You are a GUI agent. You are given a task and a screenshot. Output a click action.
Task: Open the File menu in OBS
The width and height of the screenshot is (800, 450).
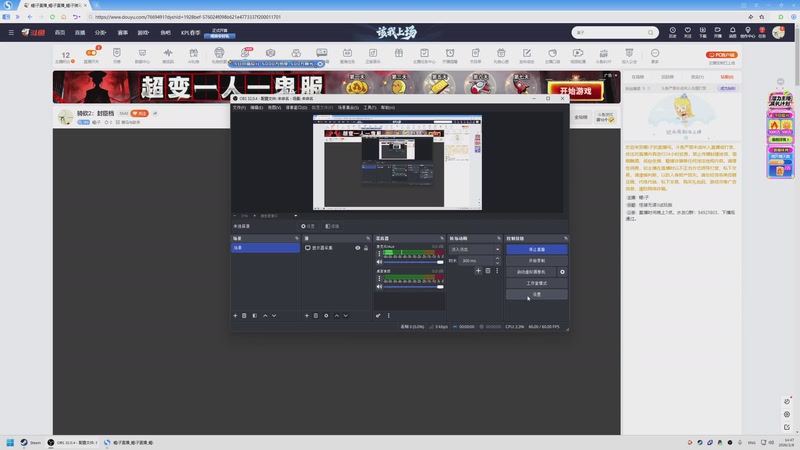click(x=239, y=108)
